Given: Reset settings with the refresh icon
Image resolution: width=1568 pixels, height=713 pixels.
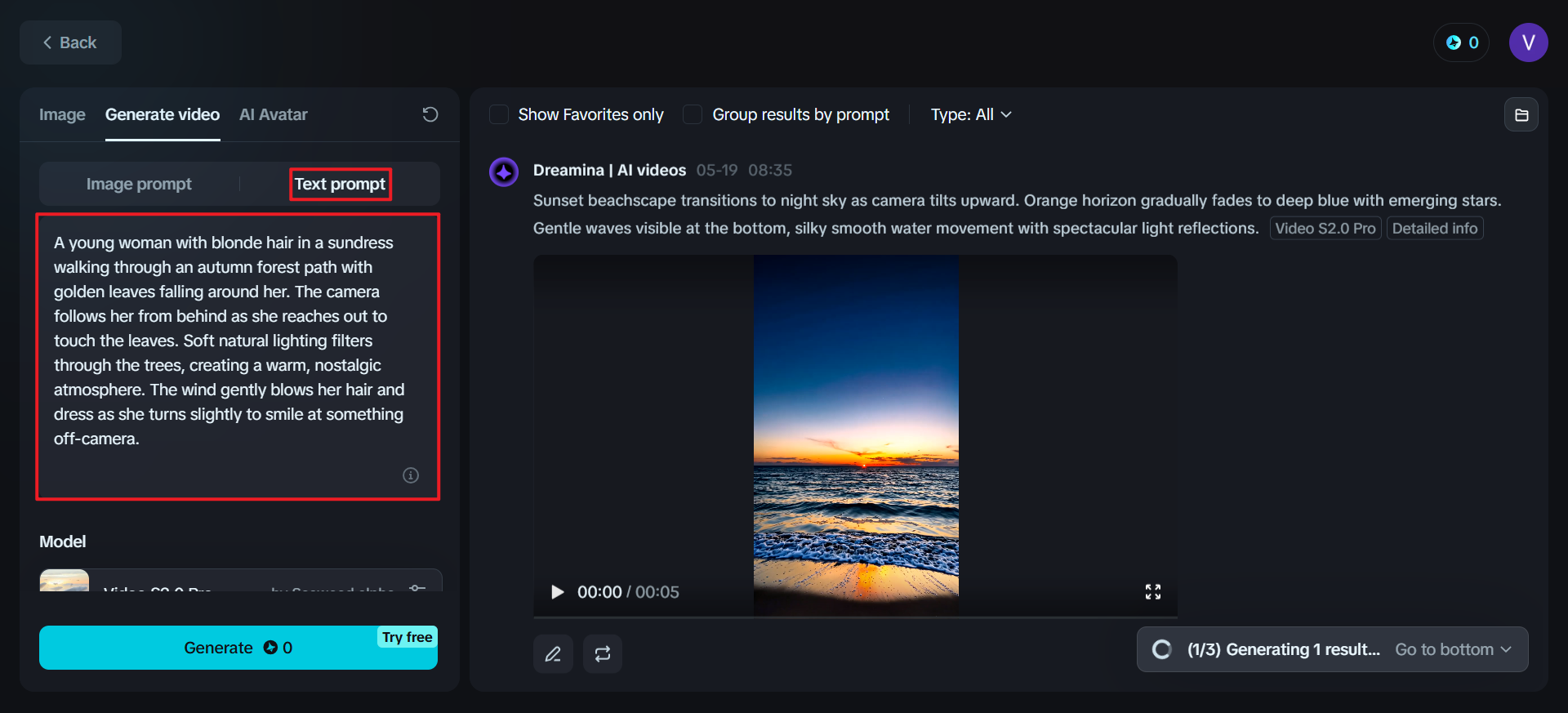Looking at the screenshot, I should pos(430,114).
